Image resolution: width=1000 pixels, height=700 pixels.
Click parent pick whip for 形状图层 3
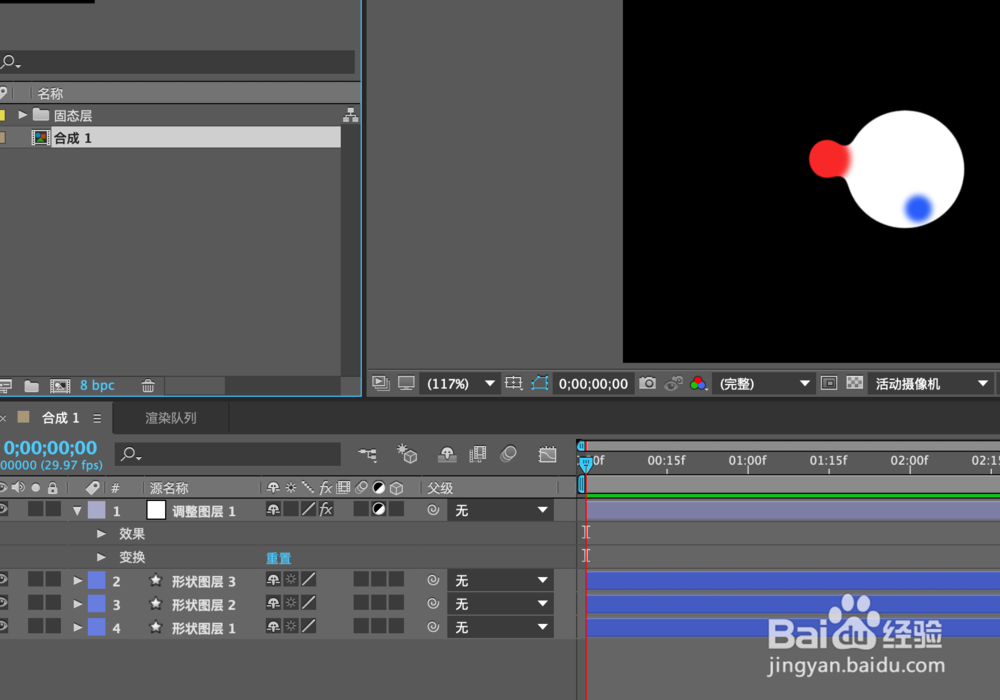433,580
